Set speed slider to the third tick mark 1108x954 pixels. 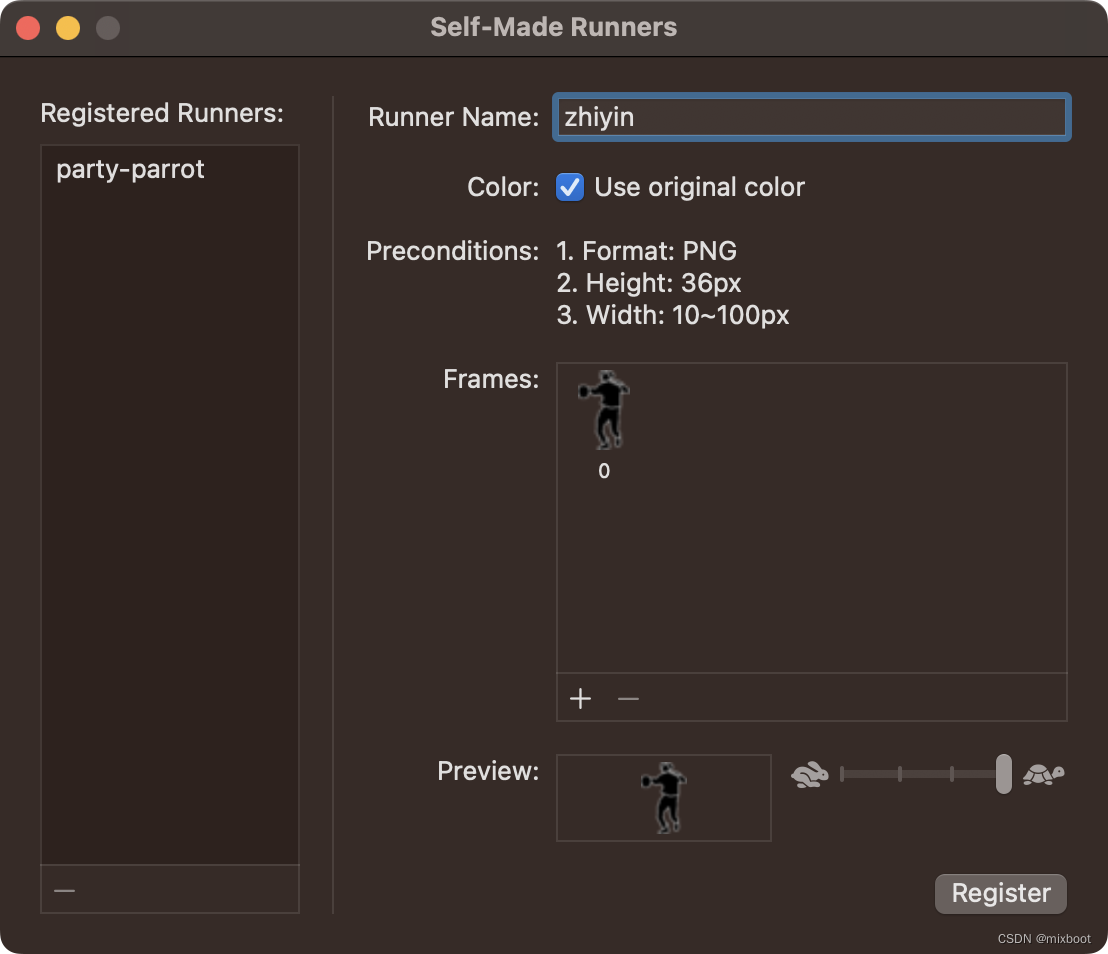(x=952, y=774)
